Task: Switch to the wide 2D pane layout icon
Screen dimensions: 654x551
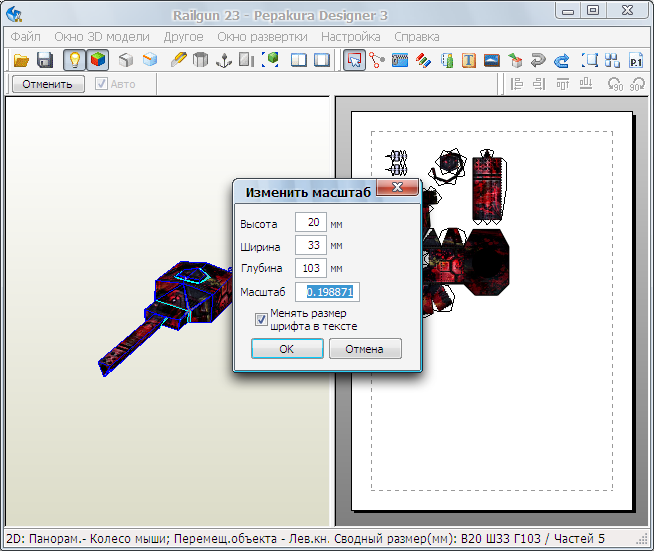Action: 322,60
